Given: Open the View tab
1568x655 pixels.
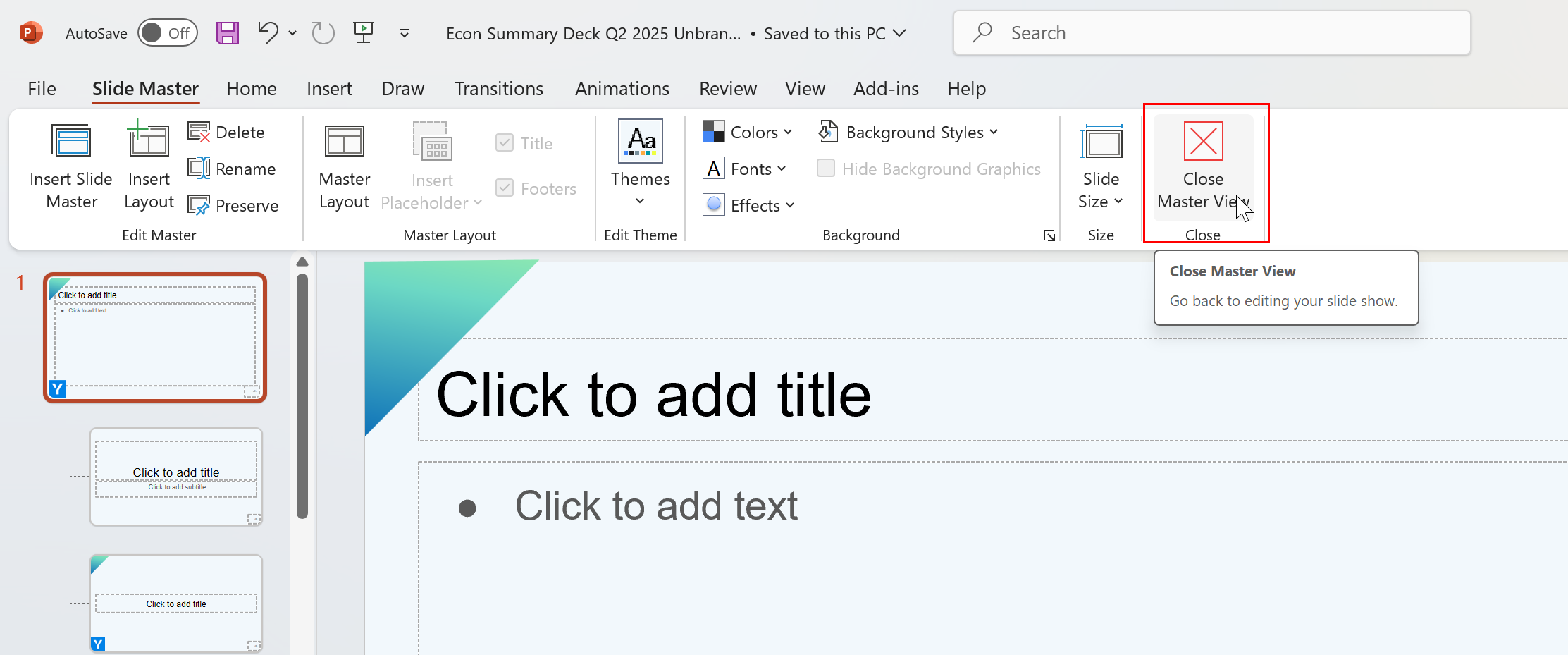Looking at the screenshot, I should point(805,89).
